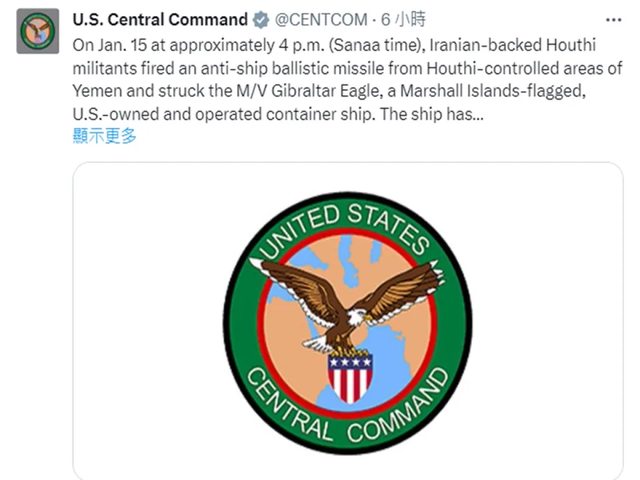This screenshot has width=640, height=480.
Task: Expand the tweet with 顯示更多
Action: tap(104, 136)
